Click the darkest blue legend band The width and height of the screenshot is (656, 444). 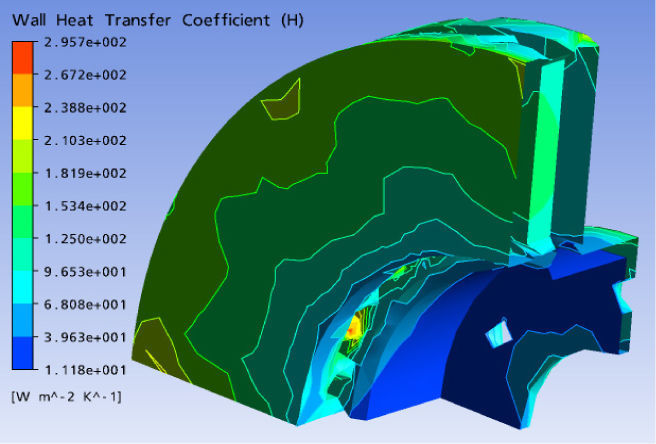pos(26,353)
